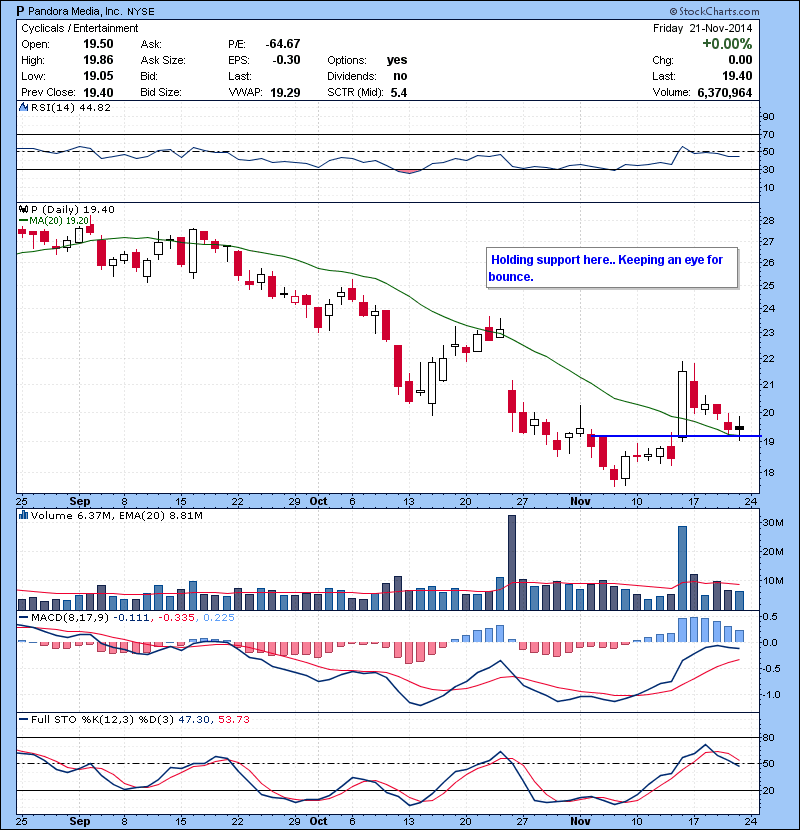Viewport: 800px width, 830px height.
Task: Click the Options yes value
Action: coord(397,60)
